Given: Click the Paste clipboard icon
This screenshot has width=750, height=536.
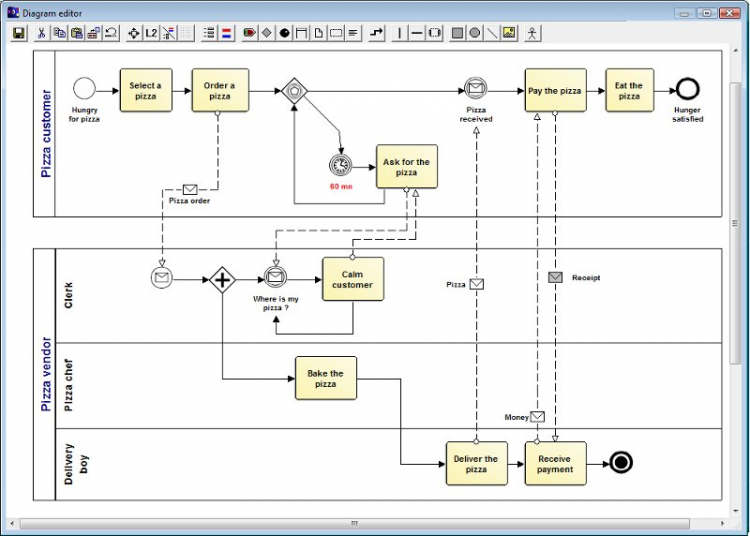Looking at the screenshot, I should pos(77,33).
